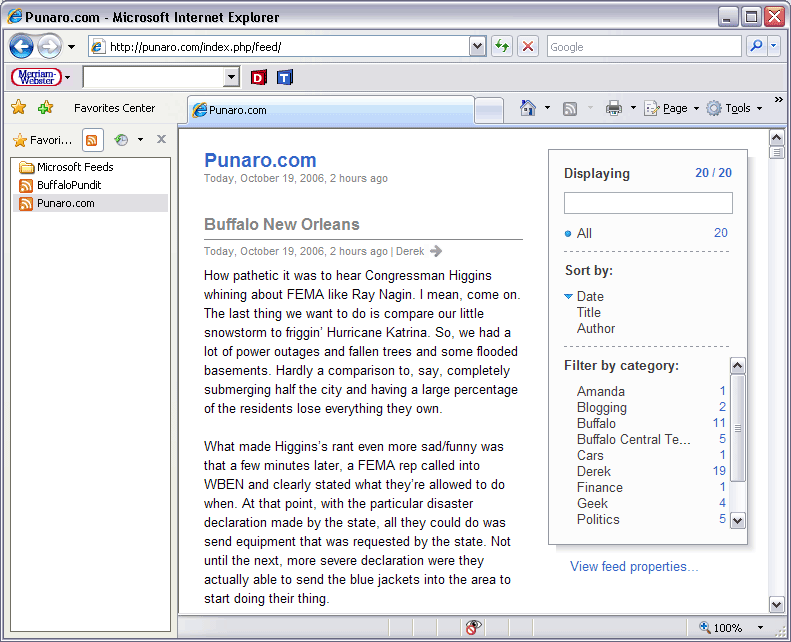Expand the address bar history dropdown
This screenshot has width=791, height=642.
477,47
